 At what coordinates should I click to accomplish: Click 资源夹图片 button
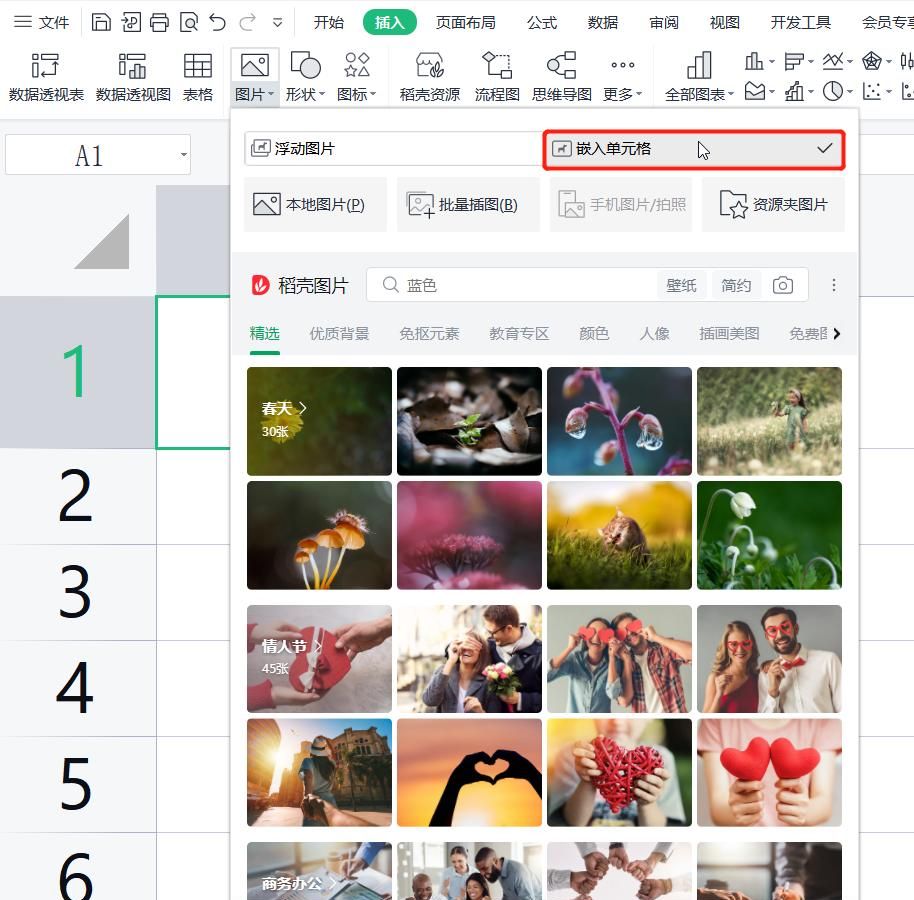773,205
